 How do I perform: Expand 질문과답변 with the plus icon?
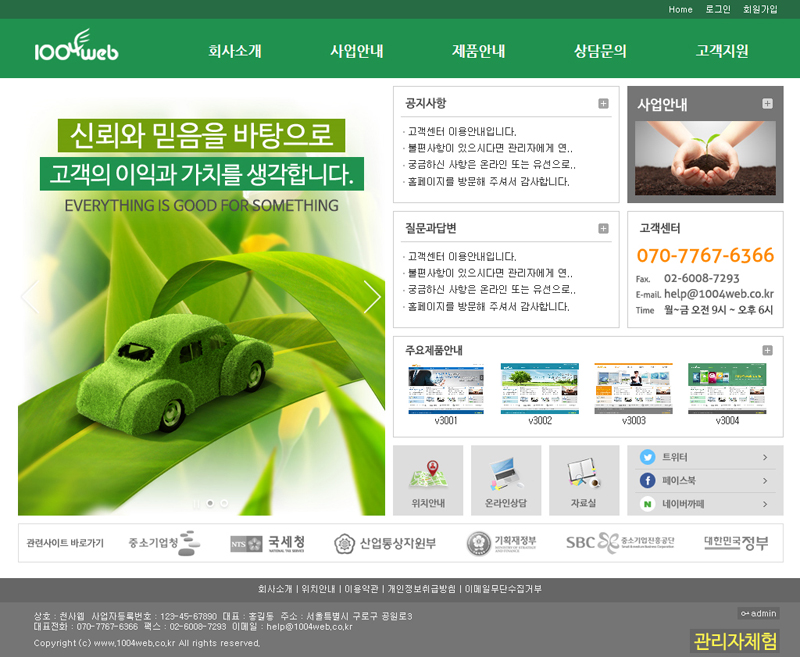coord(603,228)
